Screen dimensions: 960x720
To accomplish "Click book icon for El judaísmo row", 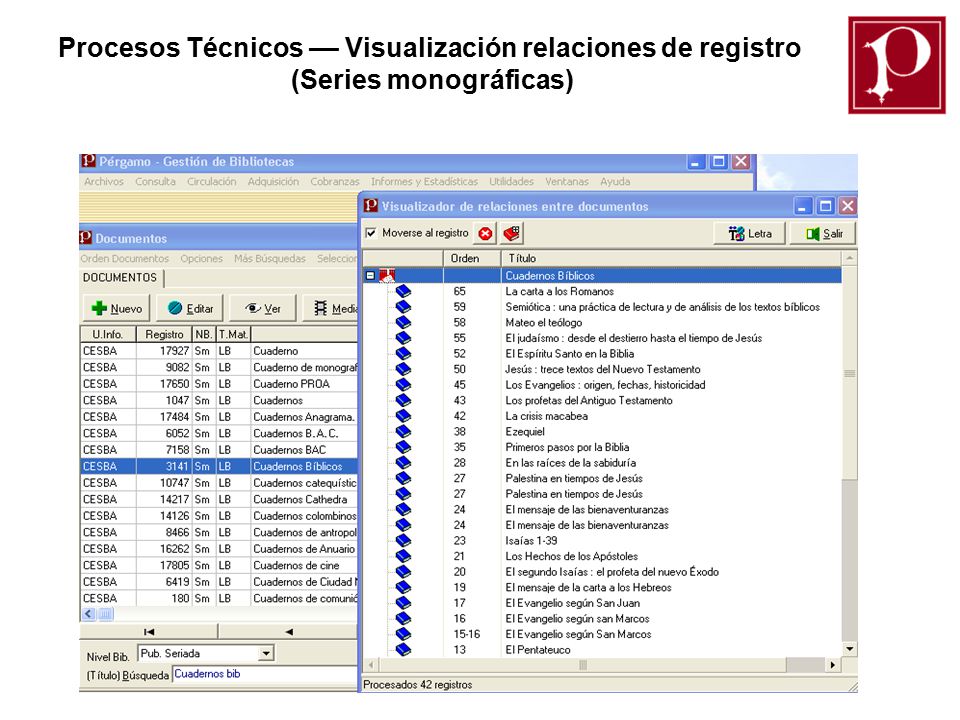I will click(403, 338).
